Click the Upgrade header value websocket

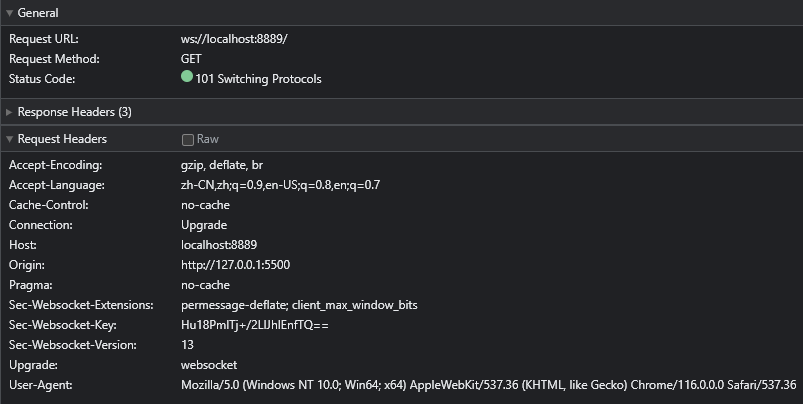coord(209,365)
